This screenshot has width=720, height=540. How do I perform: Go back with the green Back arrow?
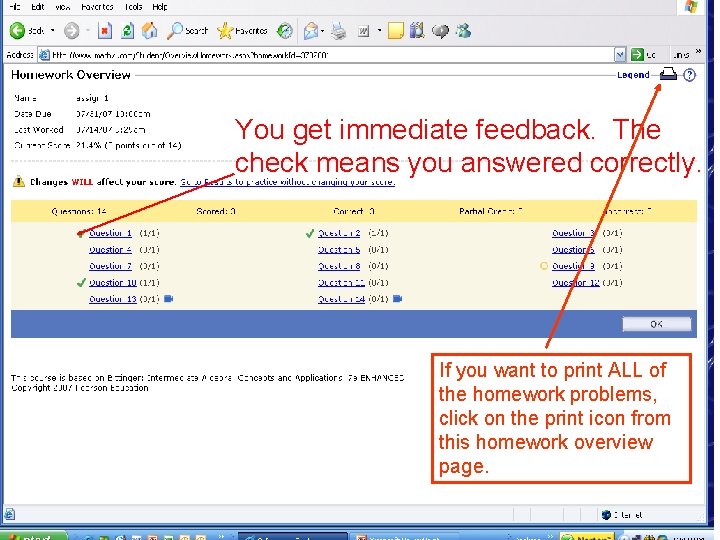pos(17,31)
